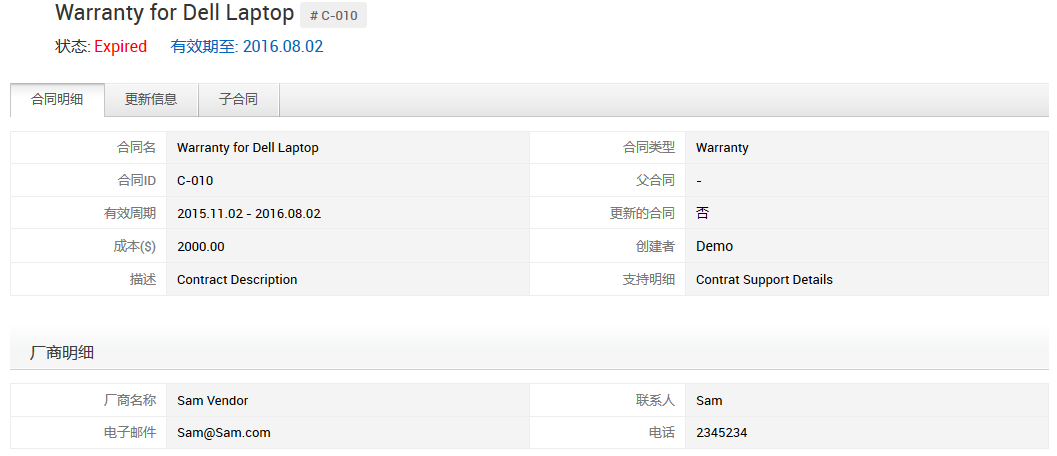The height and width of the screenshot is (456, 1057).
Task: Click the 创建者 value Demo
Action: 714,247
